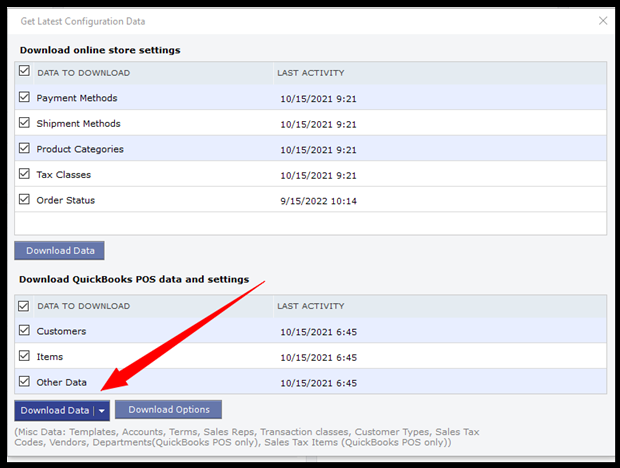Select the Other Data row label

[61, 383]
